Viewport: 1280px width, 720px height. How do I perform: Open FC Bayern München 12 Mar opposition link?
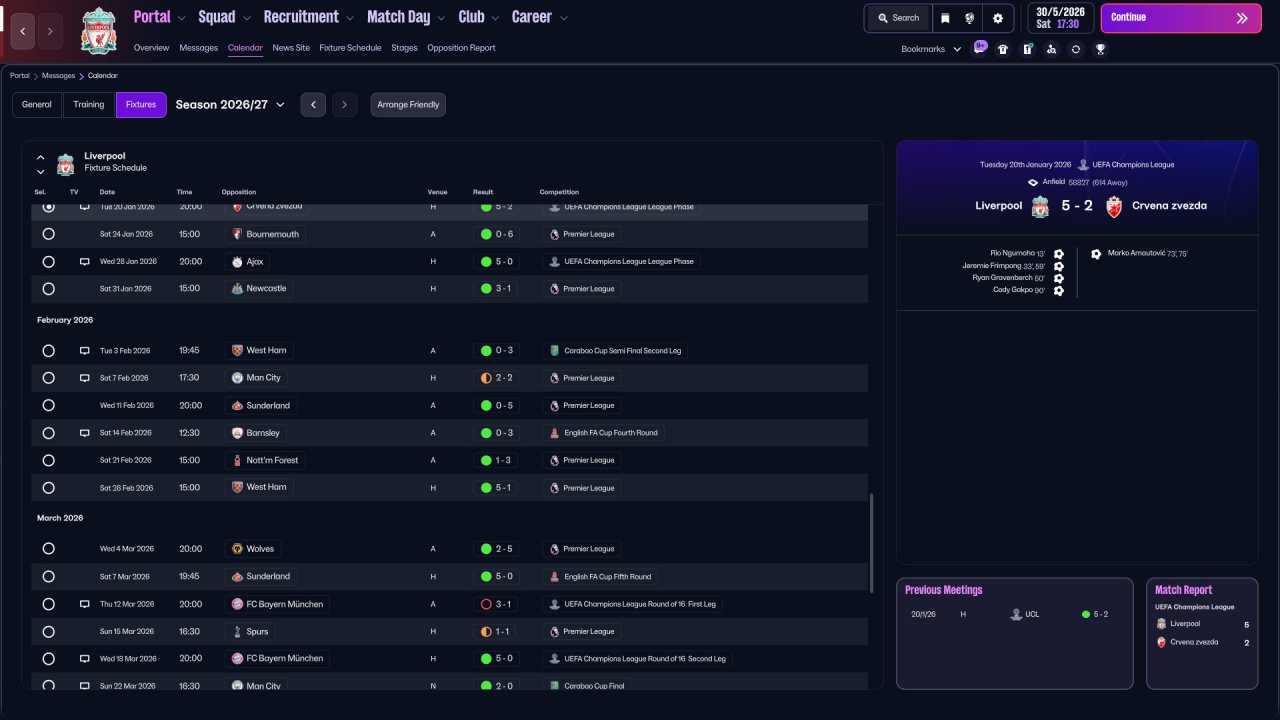point(278,604)
